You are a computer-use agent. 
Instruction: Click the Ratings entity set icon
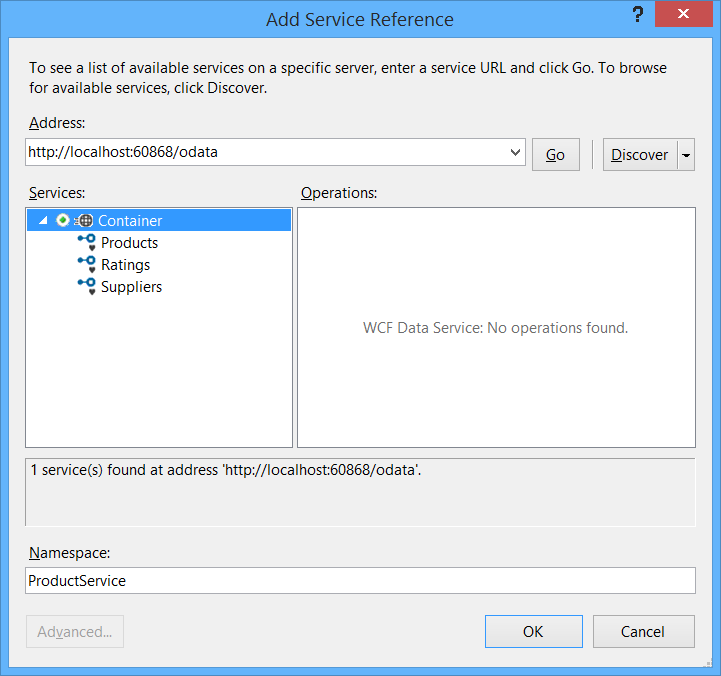86,264
